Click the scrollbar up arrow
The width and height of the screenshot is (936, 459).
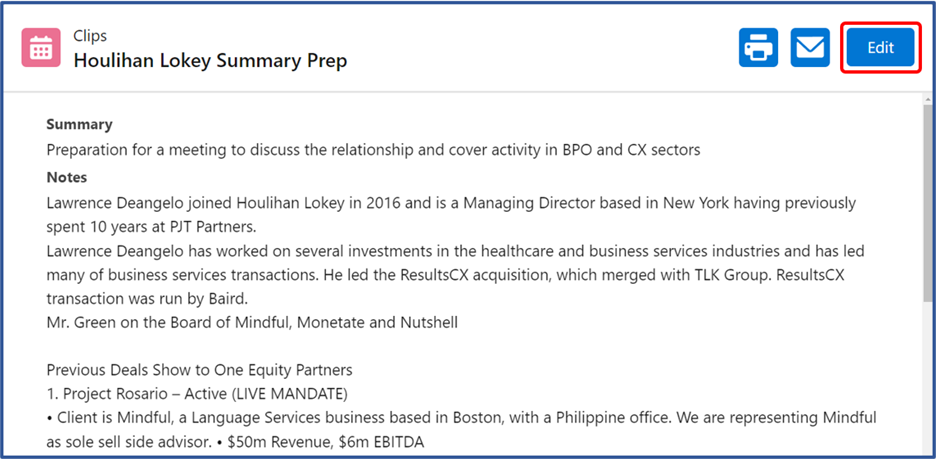click(x=929, y=100)
